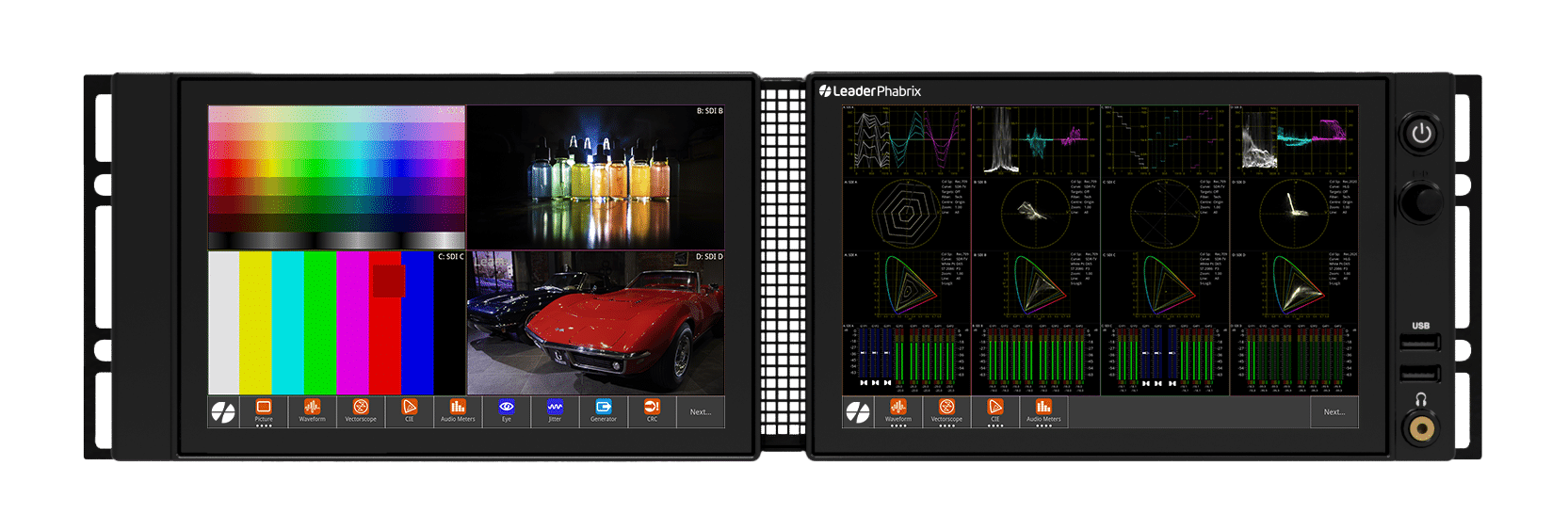The height and width of the screenshot is (530, 1568).
Task: Select Waveform in the right display toolbar
Action: pos(898,411)
